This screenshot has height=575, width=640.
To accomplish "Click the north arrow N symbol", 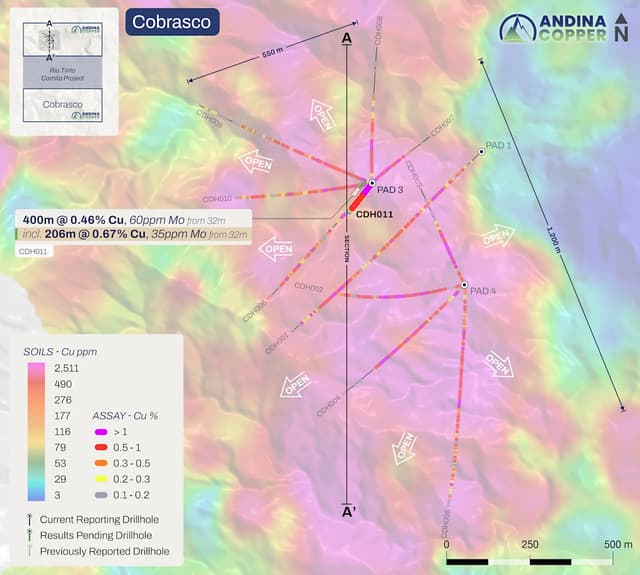I will point(621,28).
